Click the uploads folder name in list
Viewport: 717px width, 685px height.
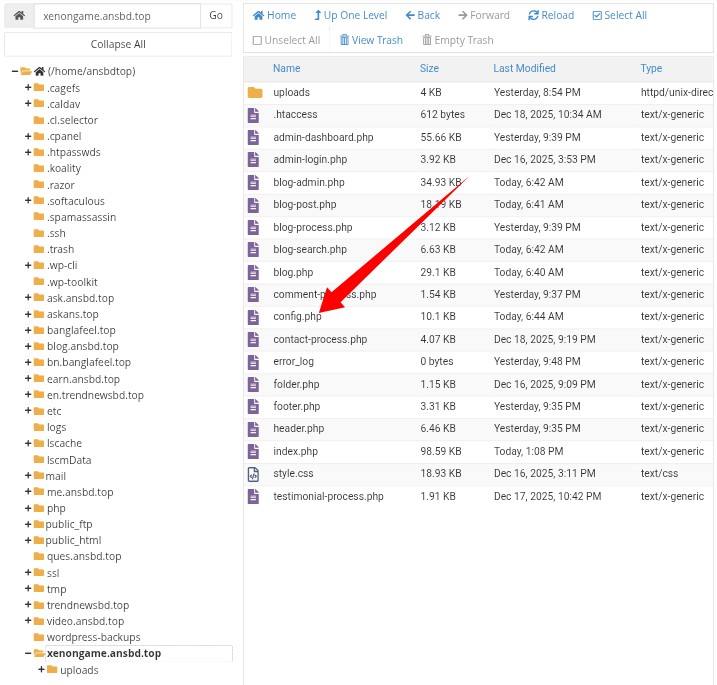click(291, 92)
